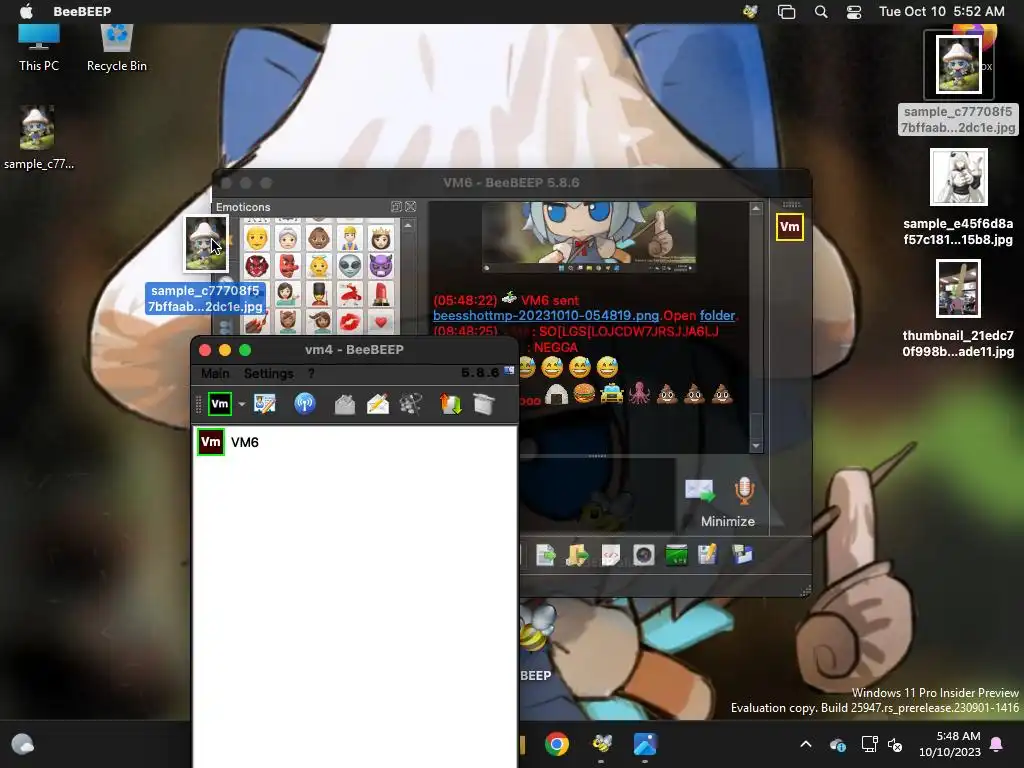Click the BeeBEEP bee icon in Windows taskbar
This screenshot has width=1024, height=768.
pos(601,744)
